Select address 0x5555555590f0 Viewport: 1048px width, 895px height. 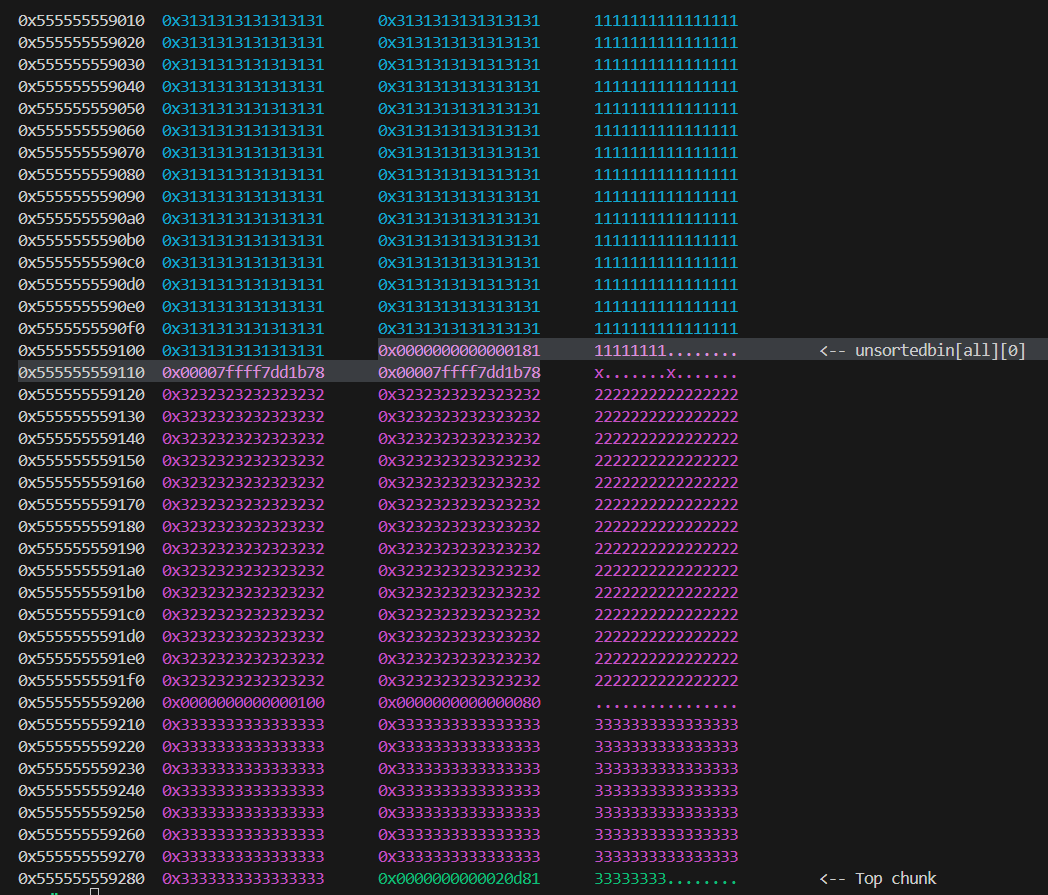pos(81,328)
